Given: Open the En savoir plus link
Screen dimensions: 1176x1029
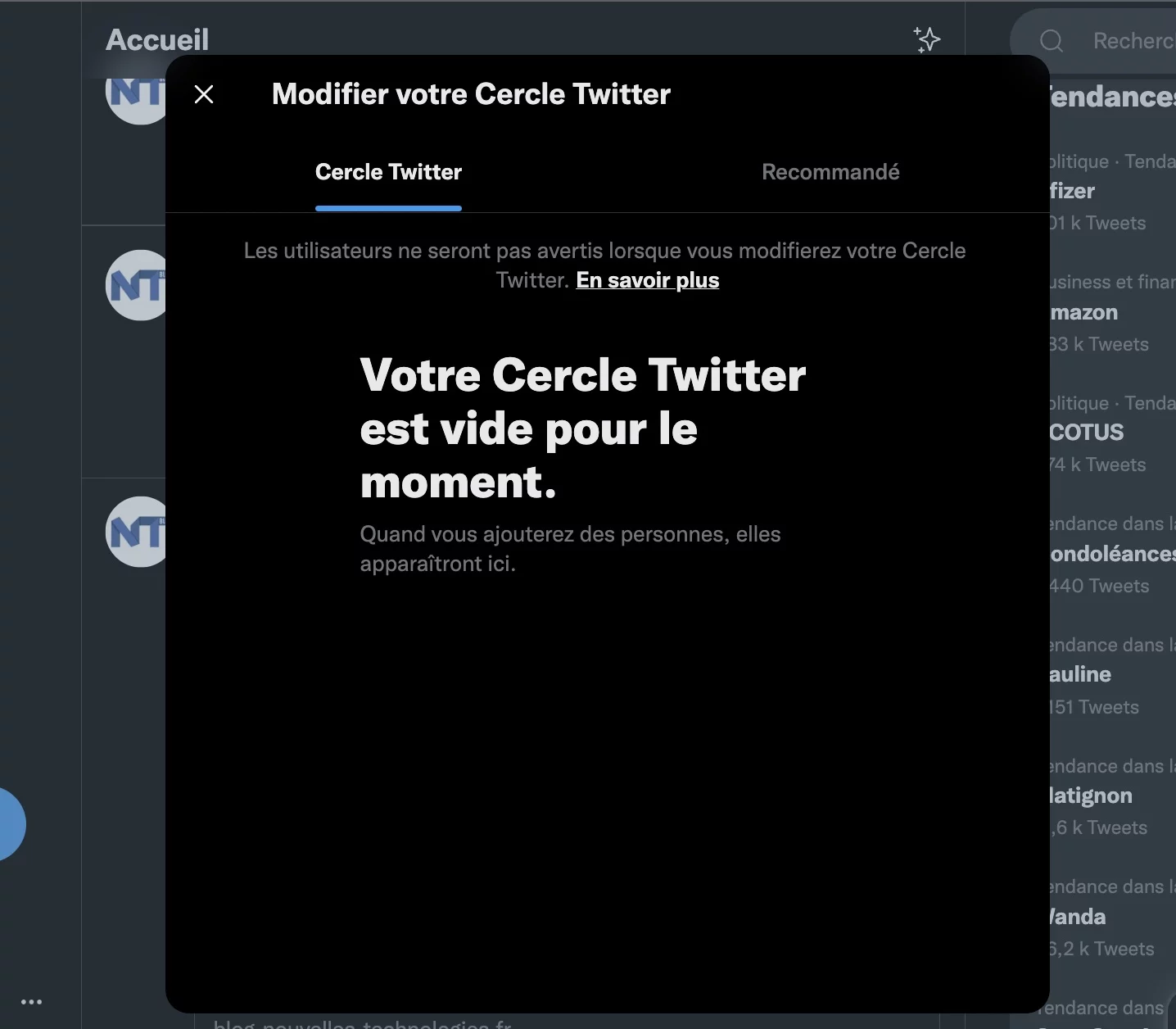Looking at the screenshot, I should click(647, 280).
